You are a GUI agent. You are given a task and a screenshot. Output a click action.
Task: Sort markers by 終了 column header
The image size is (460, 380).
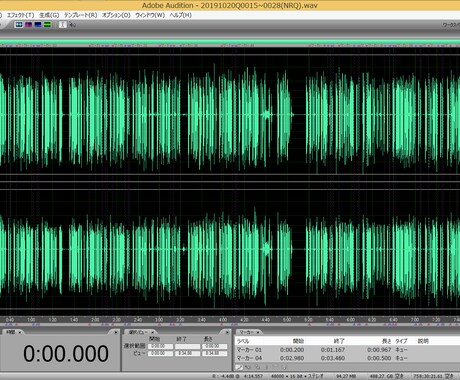point(339,341)
